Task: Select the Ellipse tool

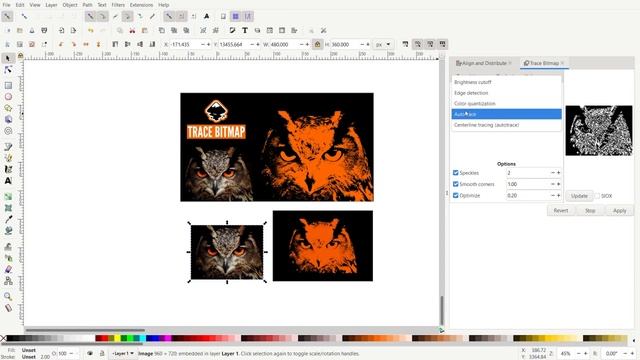Action: (x=8, y=97)
